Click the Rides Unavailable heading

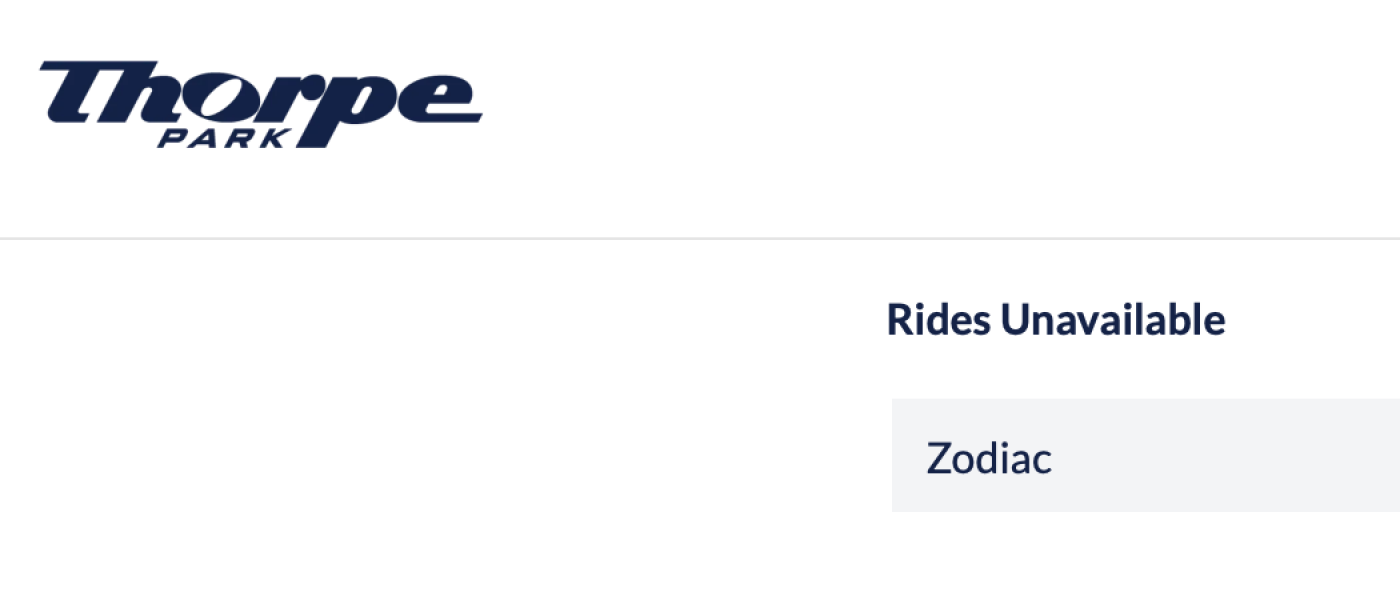pos(1056,320)
